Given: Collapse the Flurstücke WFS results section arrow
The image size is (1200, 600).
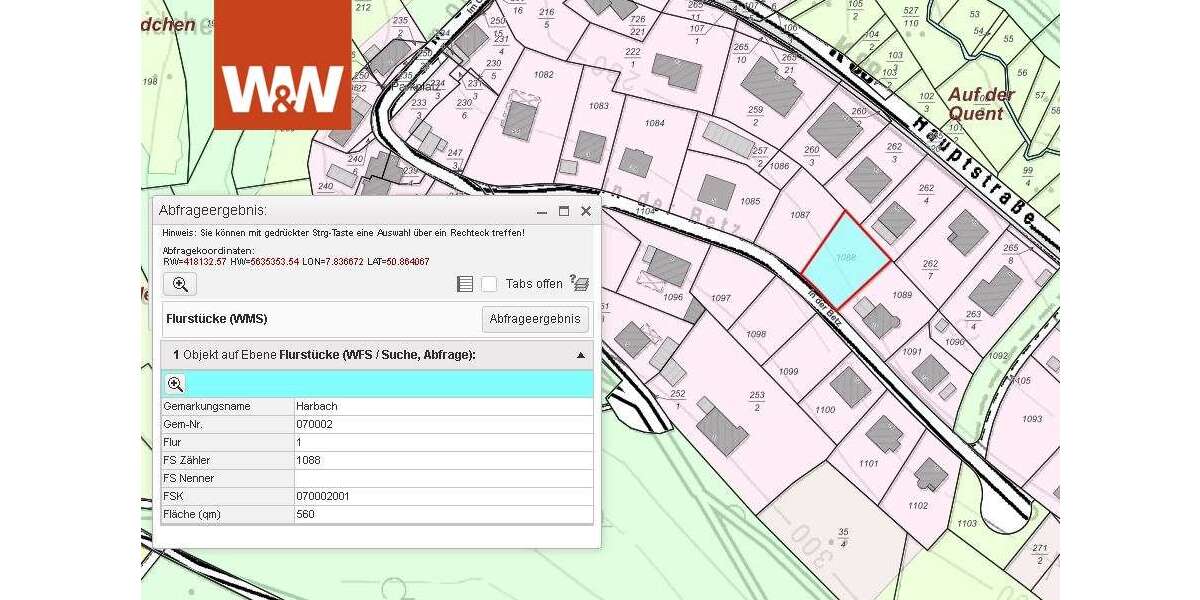Looking at the screenshot, I should [x=580, y=355].
